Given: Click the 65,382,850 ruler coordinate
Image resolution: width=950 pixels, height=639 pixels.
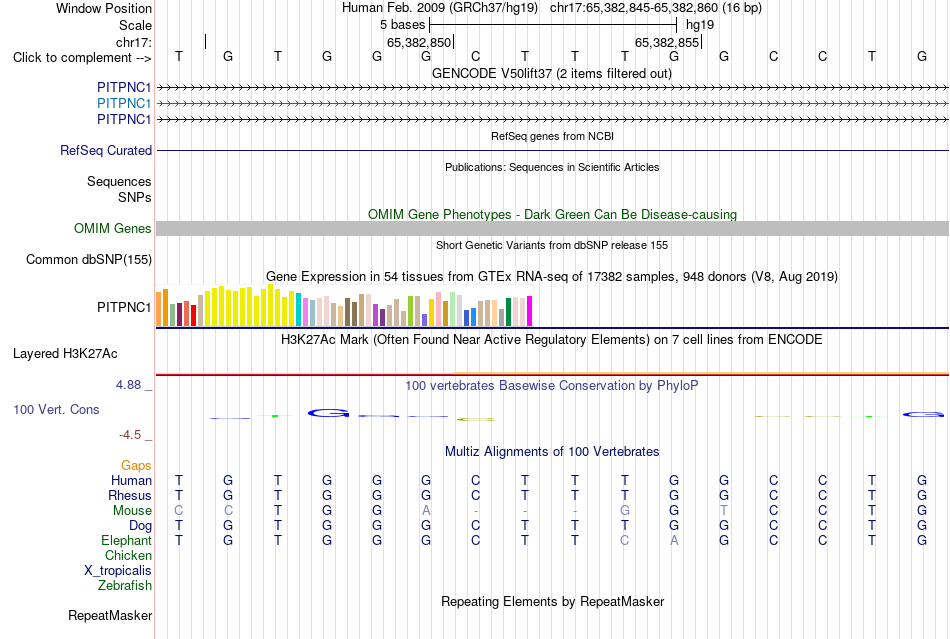Looking at the screenshot, I should 419,42.
